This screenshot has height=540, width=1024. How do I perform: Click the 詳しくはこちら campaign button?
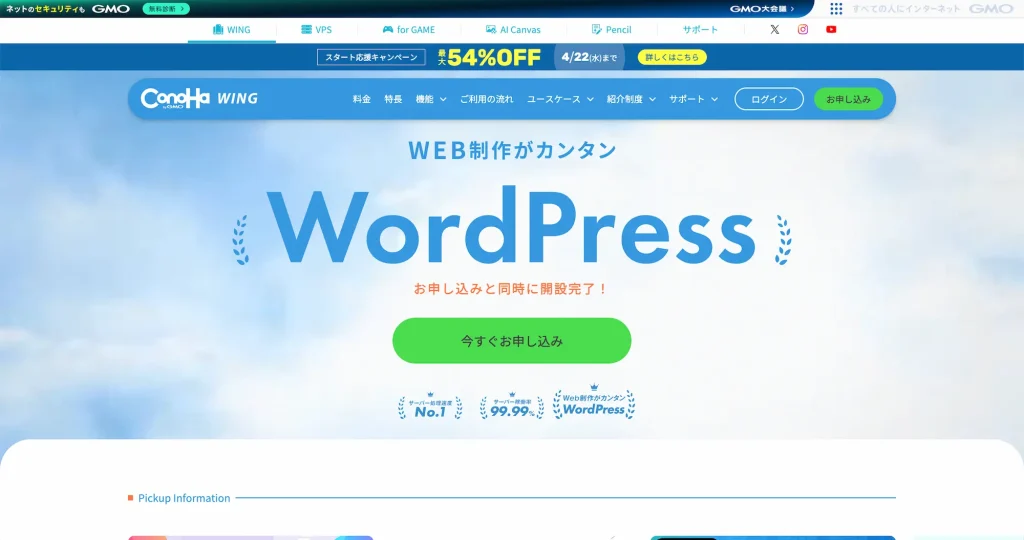click(672, 57)
